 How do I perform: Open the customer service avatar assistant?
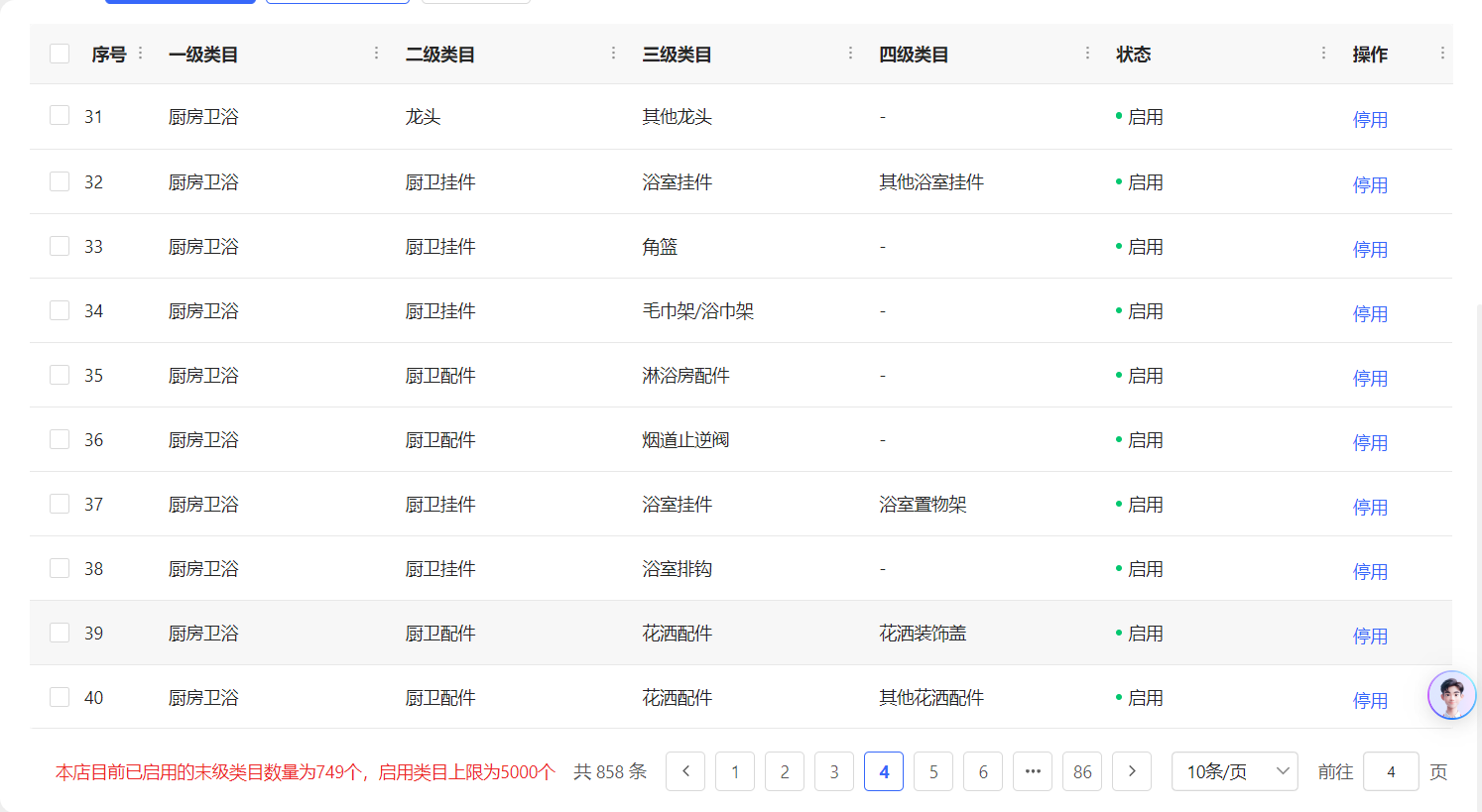coord(1451,695)
